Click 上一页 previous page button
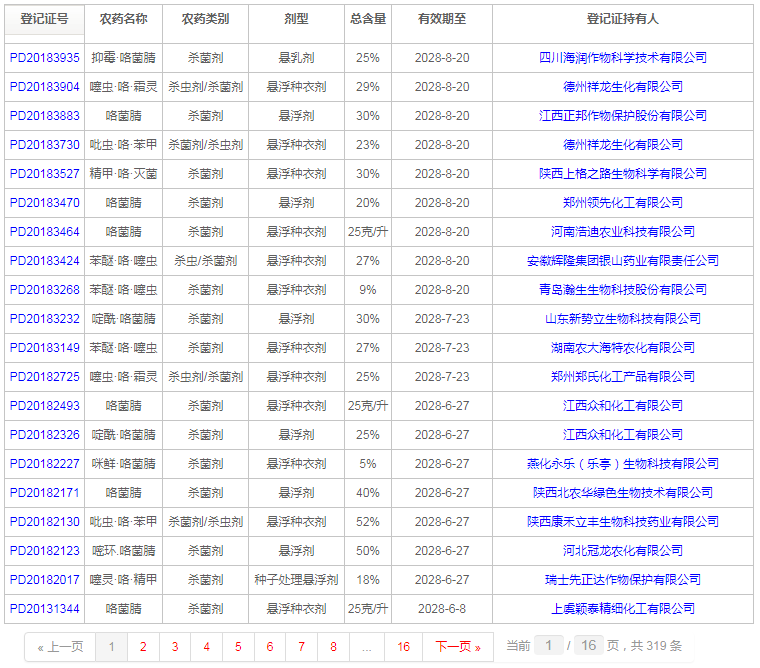This screenshot has height=668, width=760. (61, 647)
